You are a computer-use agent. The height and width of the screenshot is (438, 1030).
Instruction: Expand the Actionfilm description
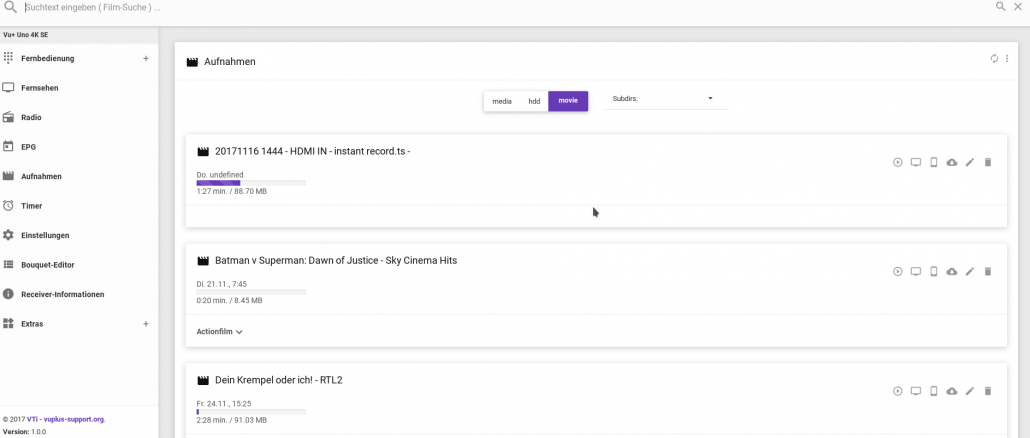tap(219, 332)
